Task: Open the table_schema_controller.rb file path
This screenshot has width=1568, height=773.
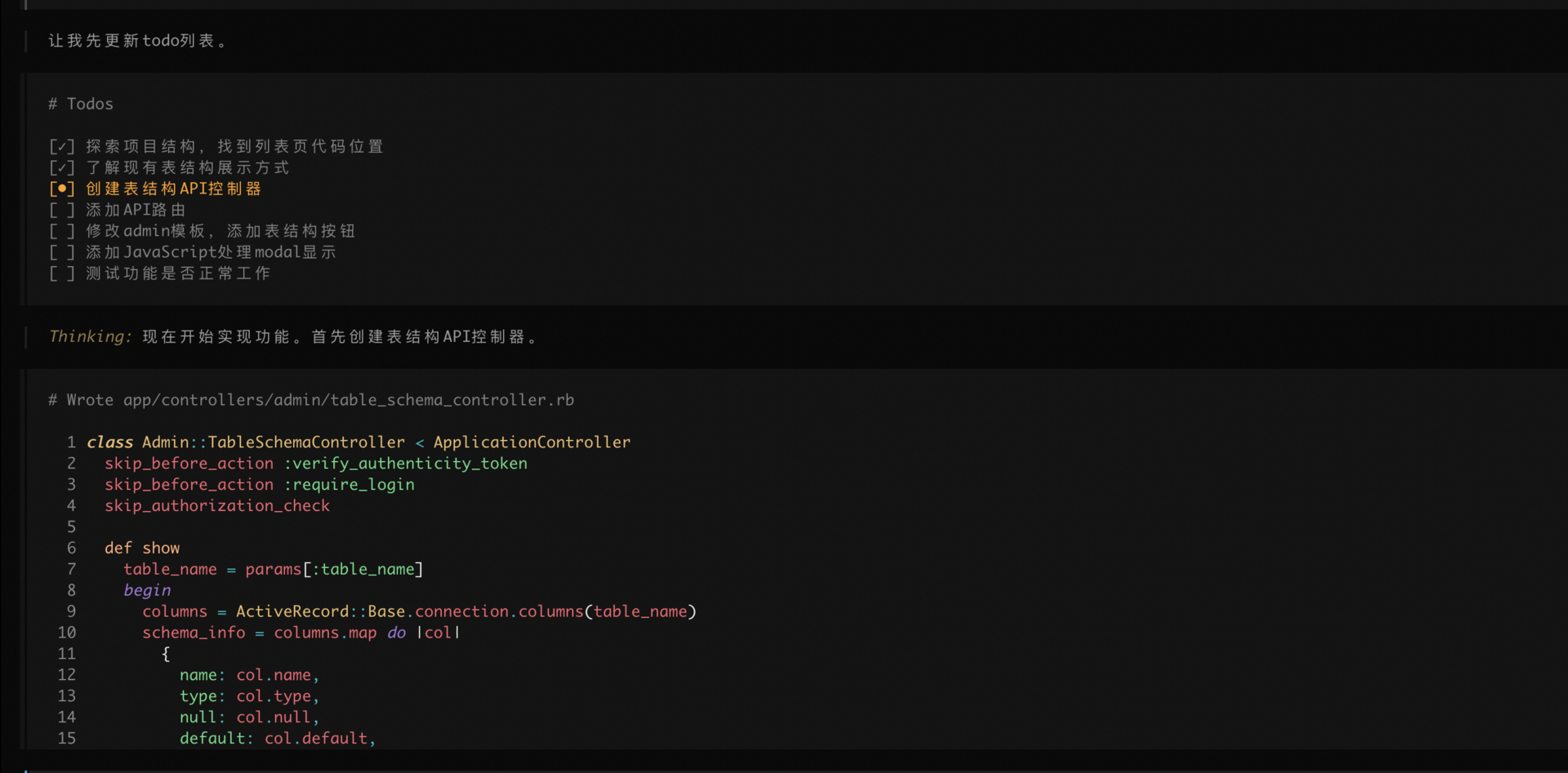Action: [x=349, y=400]
